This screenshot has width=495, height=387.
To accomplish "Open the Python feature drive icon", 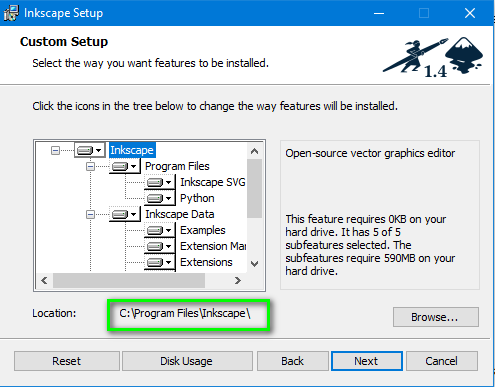I will point(160,198).
